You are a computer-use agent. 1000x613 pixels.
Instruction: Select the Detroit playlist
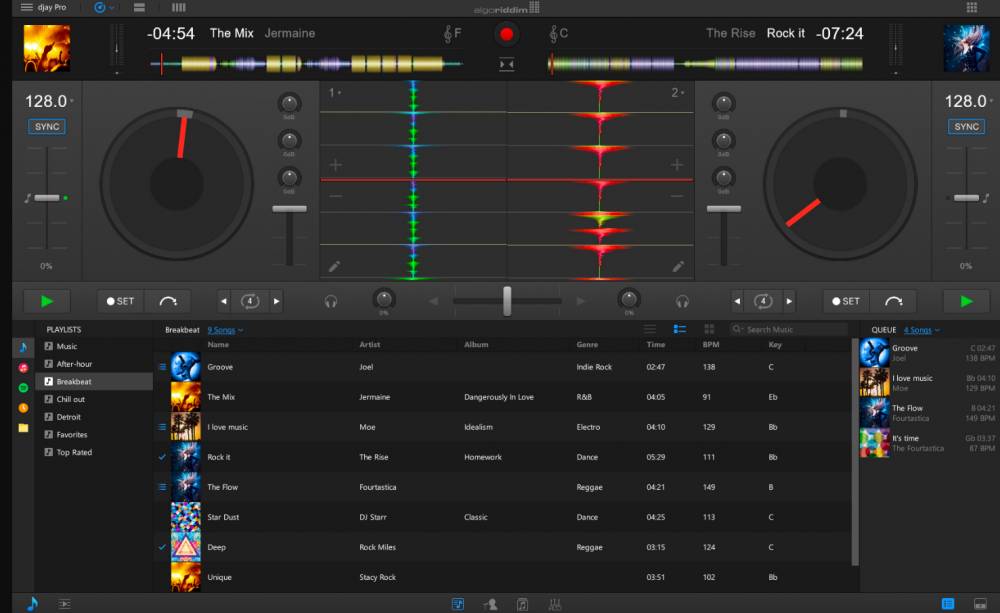pos(69,417)
